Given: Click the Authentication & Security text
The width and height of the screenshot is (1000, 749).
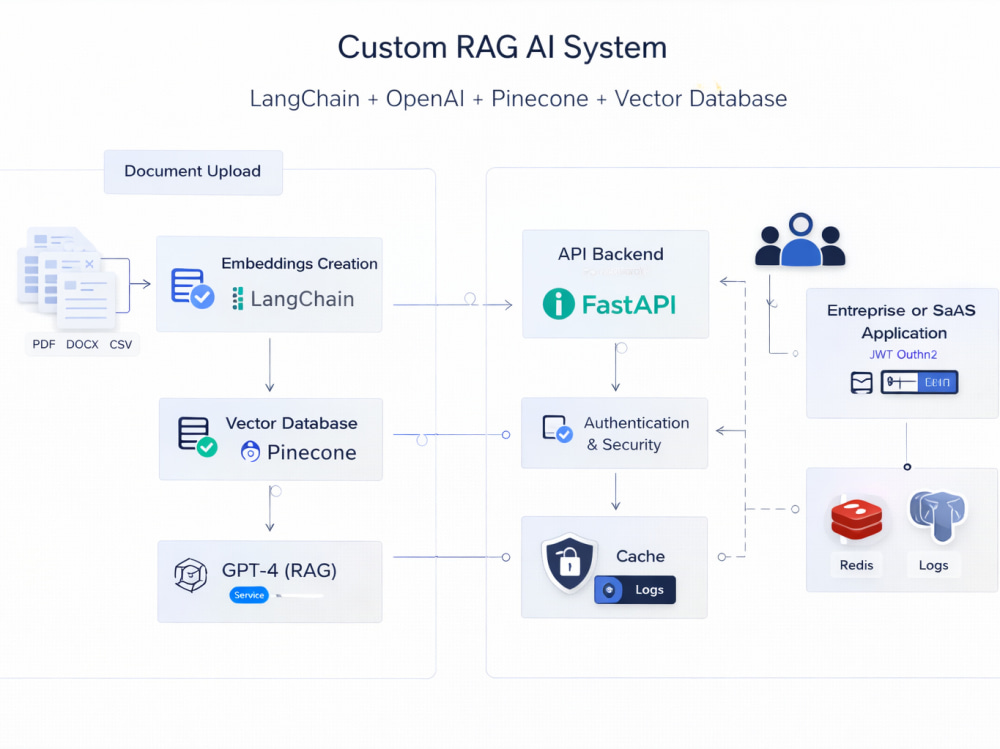Looking at the screenshot, I should [x=636, y=434].
